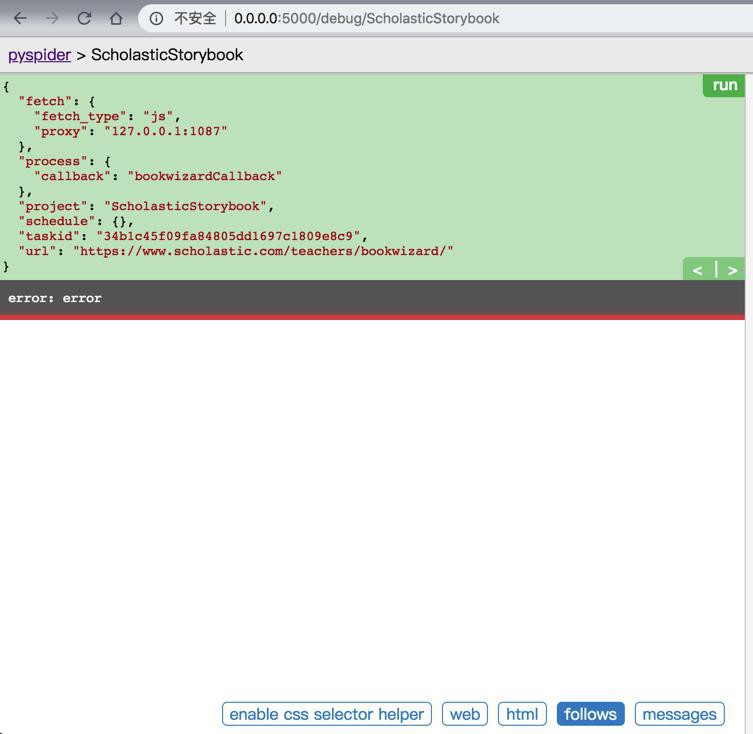Click the "schedule" key in task JSON
Viewport: 753px width, 734px height.
[x=57, y=221]
